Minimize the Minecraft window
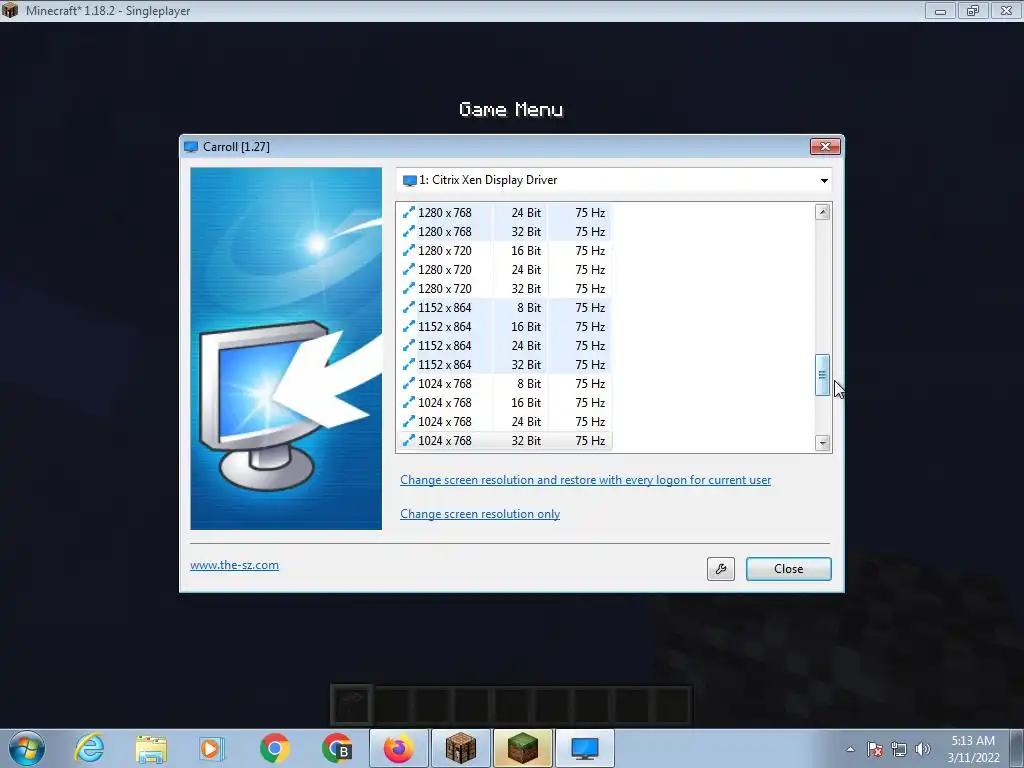Viewport: 1024px width, 768px height. click(940, 10)
